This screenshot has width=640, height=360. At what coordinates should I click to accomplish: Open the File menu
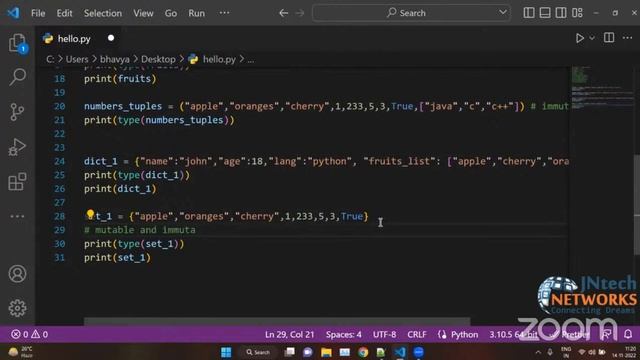pos(38,13)
